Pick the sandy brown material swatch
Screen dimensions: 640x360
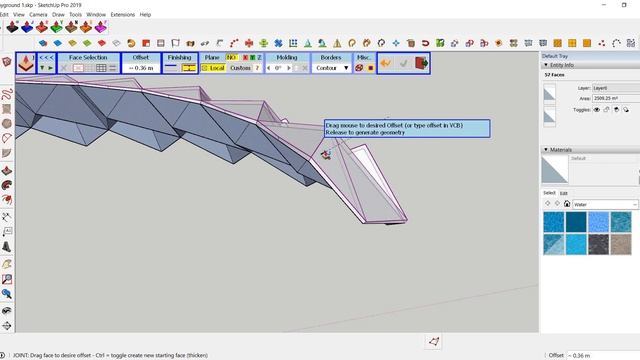(x=621, y=244)
